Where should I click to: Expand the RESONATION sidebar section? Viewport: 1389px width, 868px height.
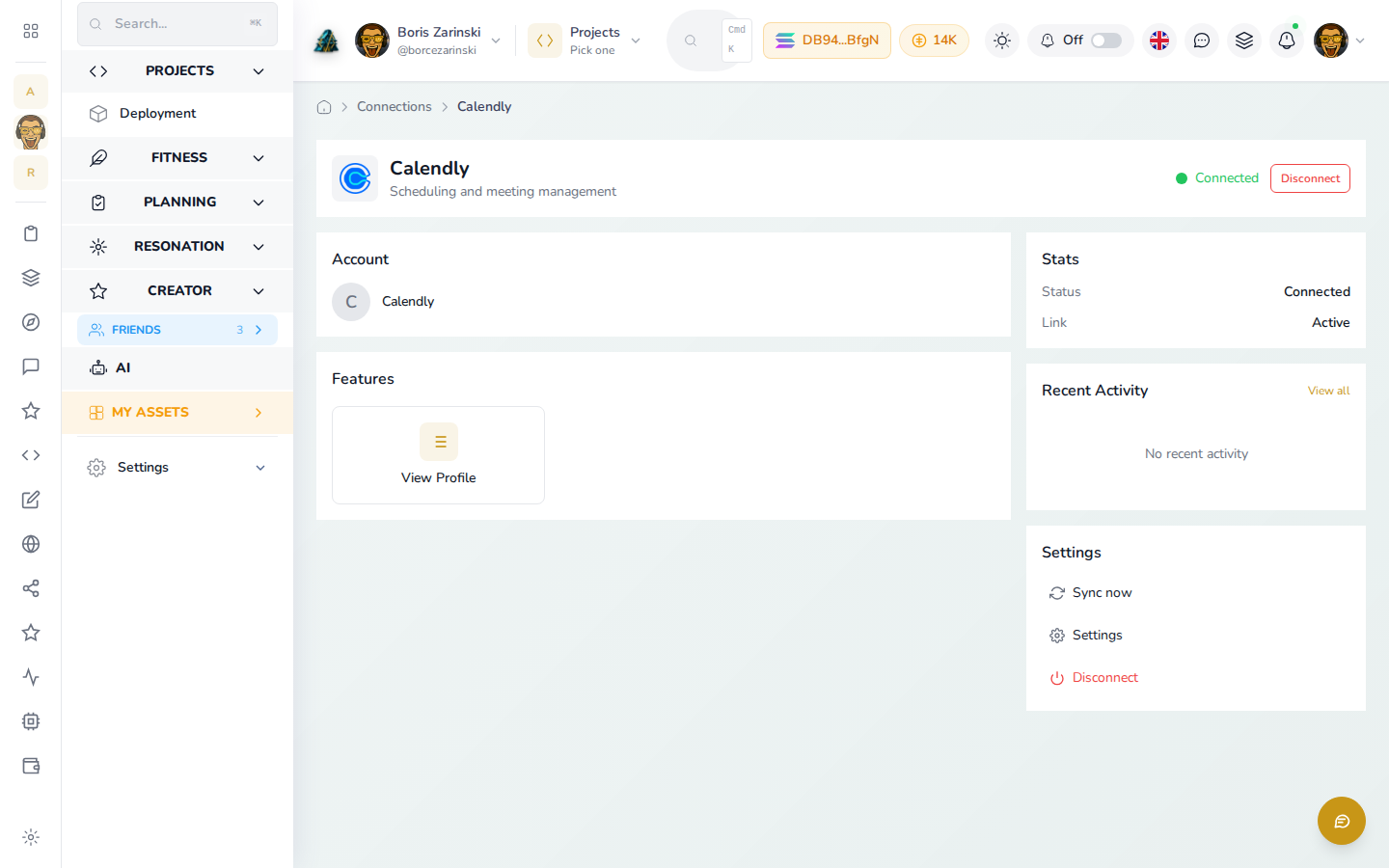(x=177, y=246)
